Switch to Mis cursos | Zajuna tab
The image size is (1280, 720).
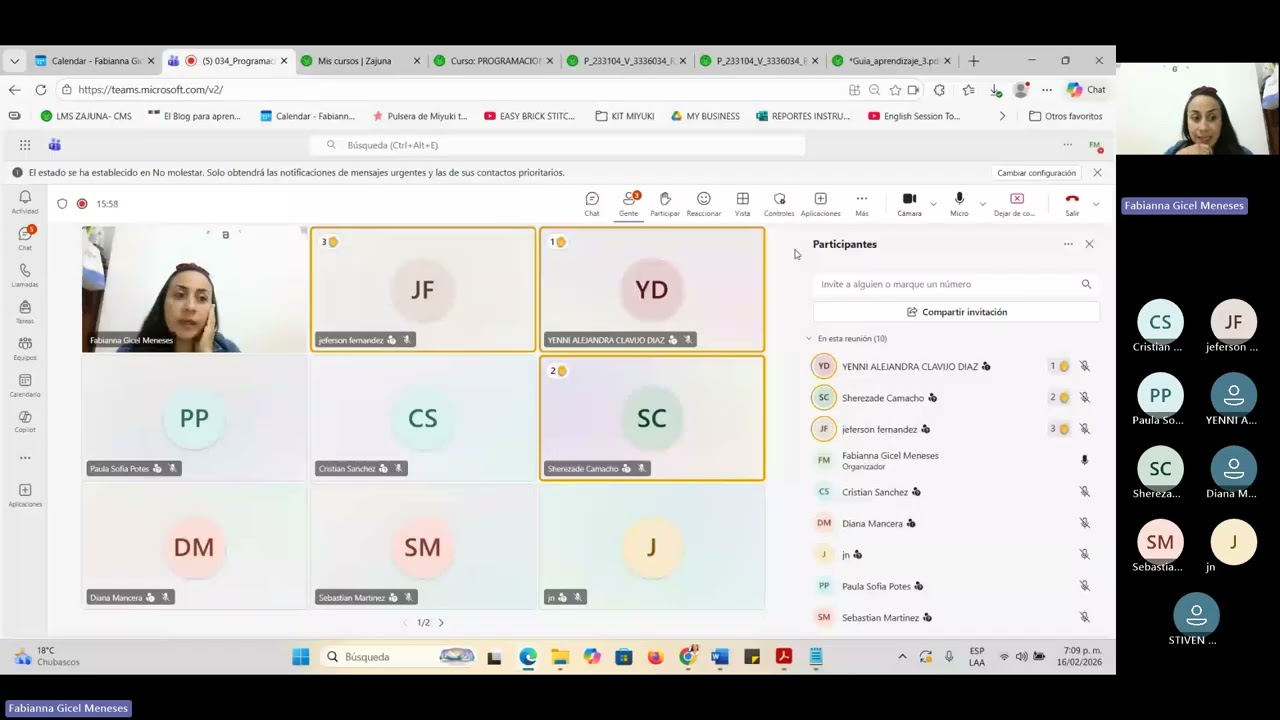[360, 61]
